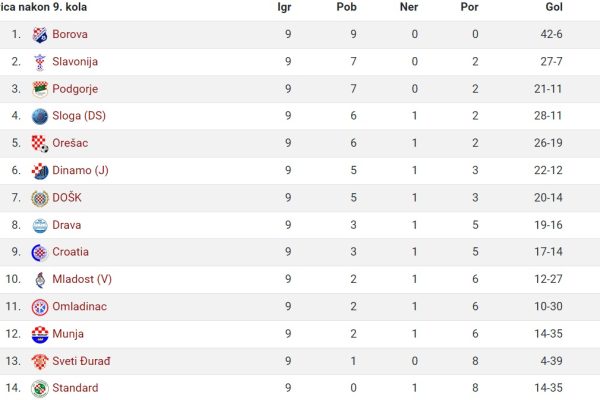The image size is (600, 400).
Task: Click the Igr column header
Action: 284,7
